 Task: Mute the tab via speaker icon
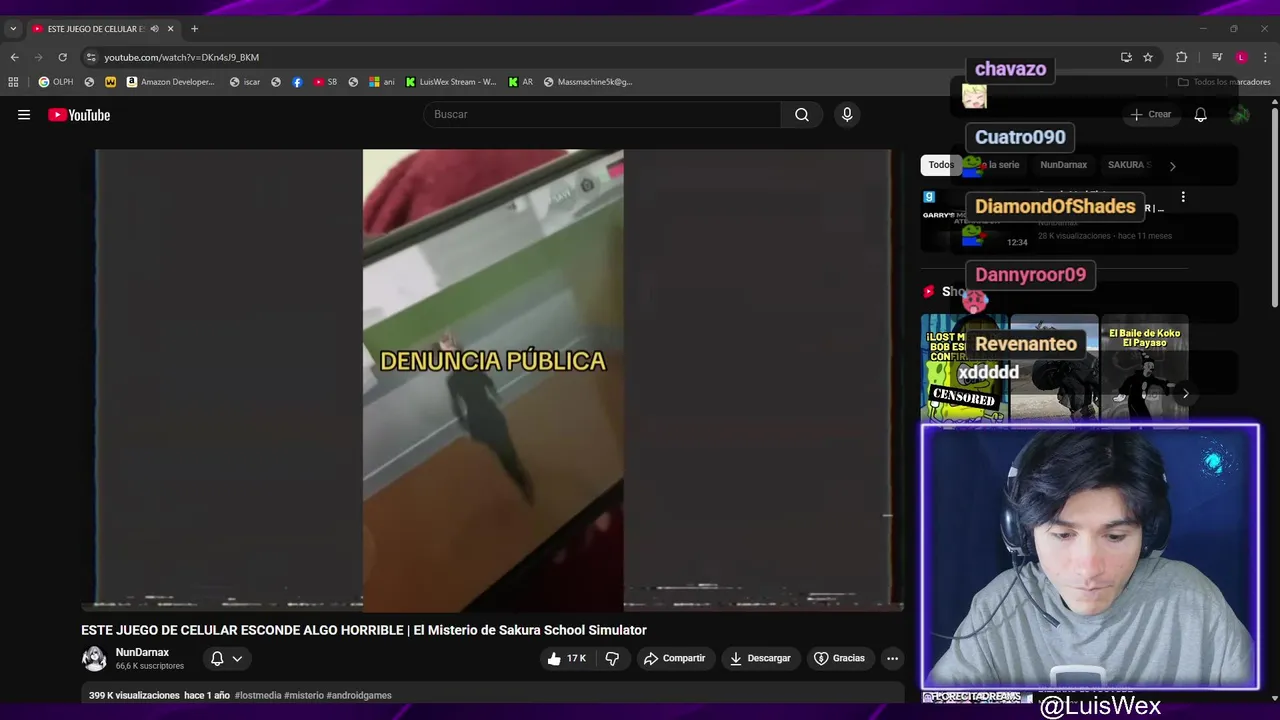pos(154,29)
